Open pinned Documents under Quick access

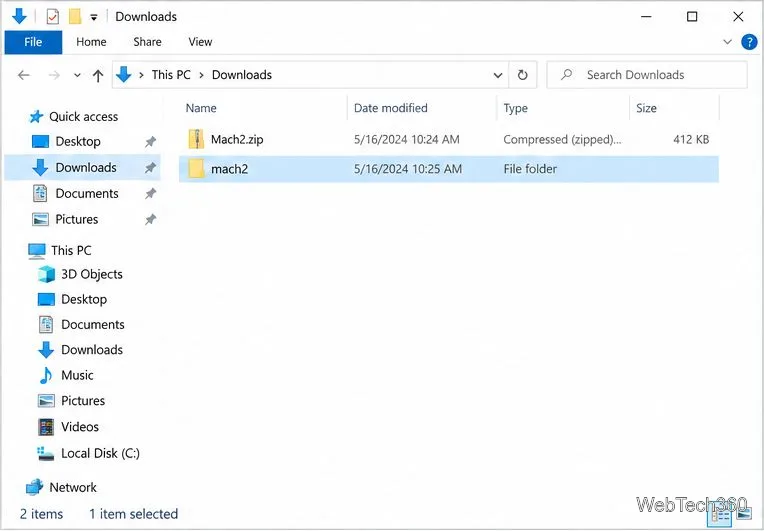click(87, 194)
